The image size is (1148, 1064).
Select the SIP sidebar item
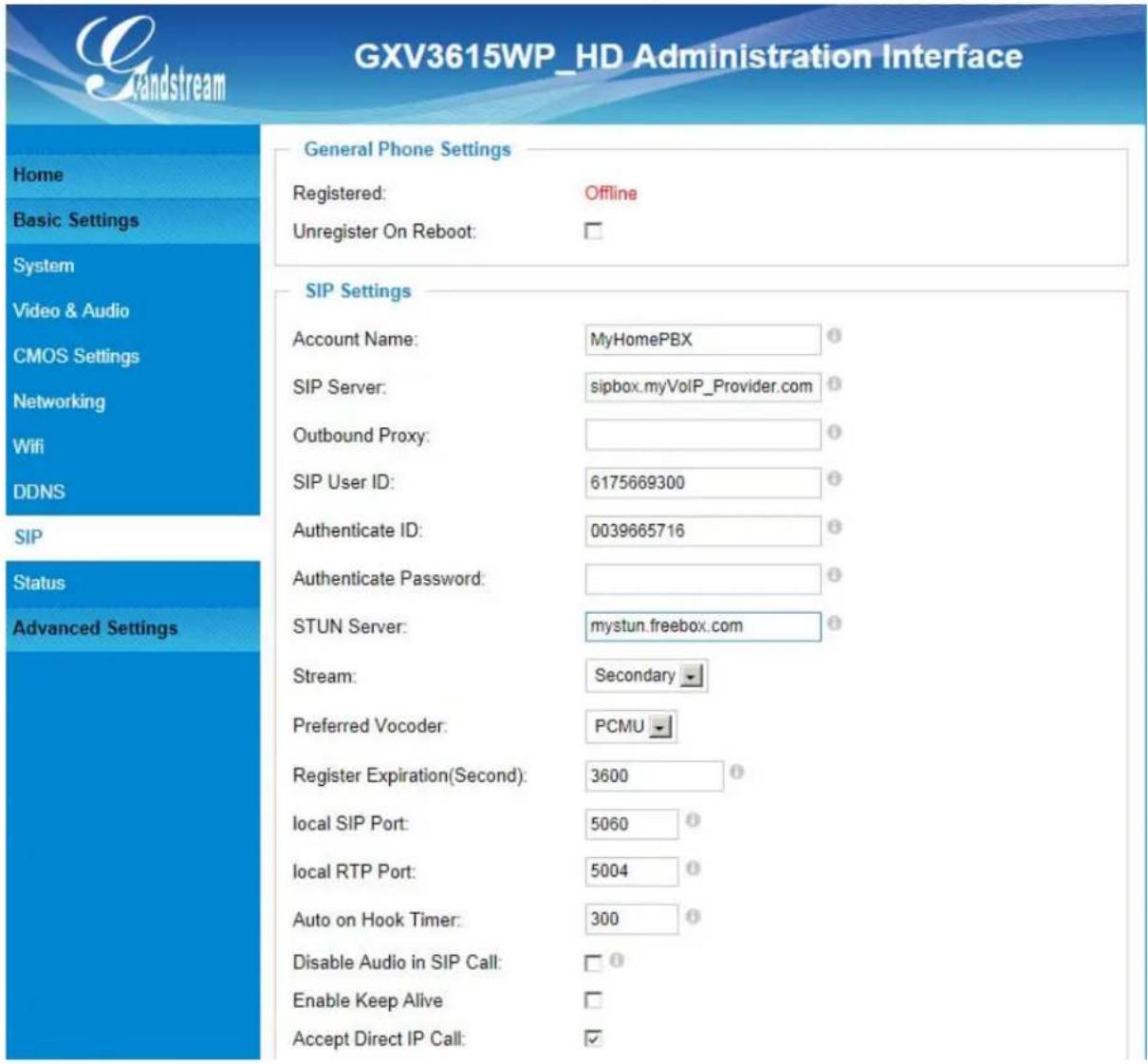tap(133, 537)
